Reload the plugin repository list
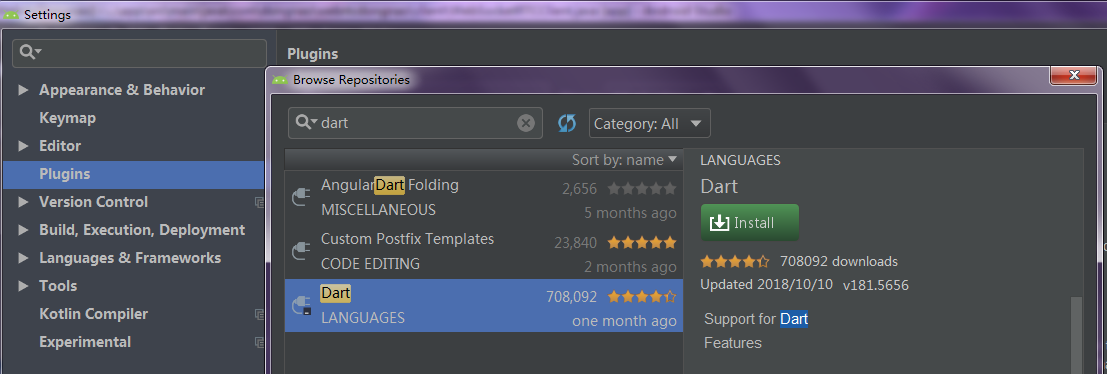 tap(566, 123)
